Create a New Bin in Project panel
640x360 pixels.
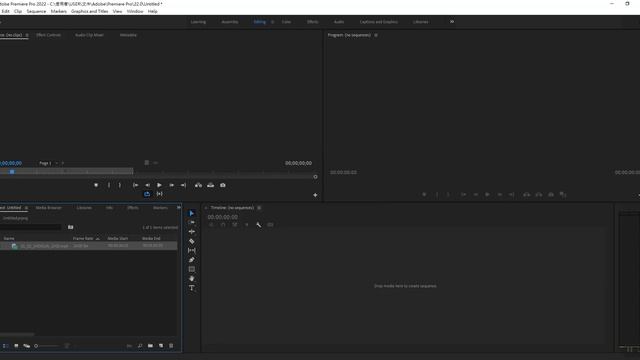tap(151, 346)
